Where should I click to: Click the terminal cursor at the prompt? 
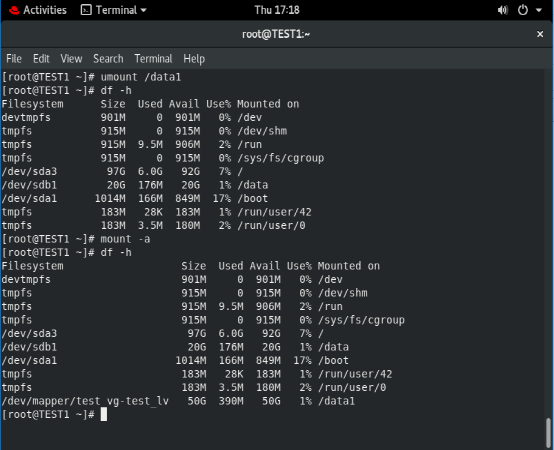tap(104, 414)
